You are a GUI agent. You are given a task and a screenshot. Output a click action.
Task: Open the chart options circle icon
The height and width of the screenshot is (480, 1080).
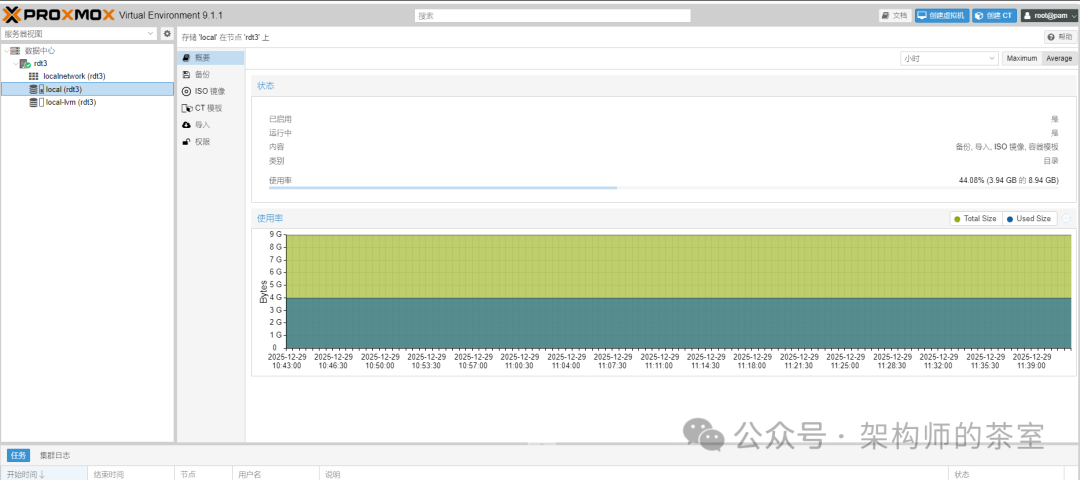(x=1066, y=218)
